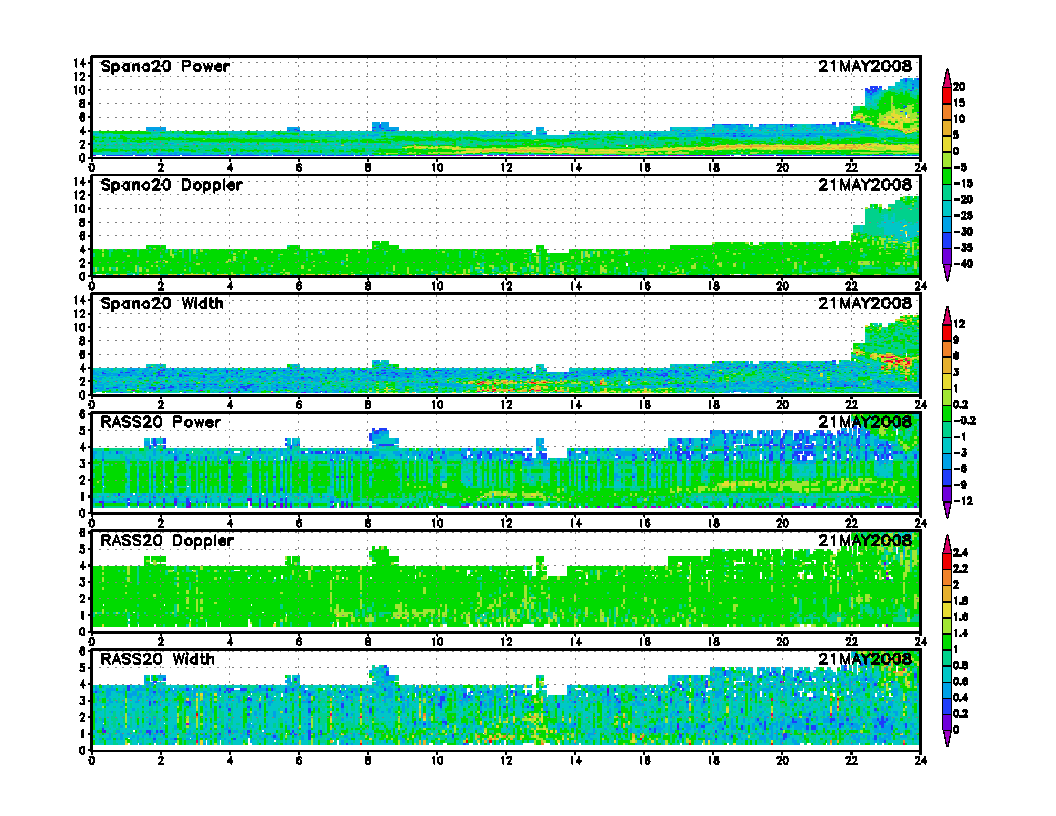Click x-axis tick '24' below RASS20 Width panel

pyautogui.click(x=921, y=761)
